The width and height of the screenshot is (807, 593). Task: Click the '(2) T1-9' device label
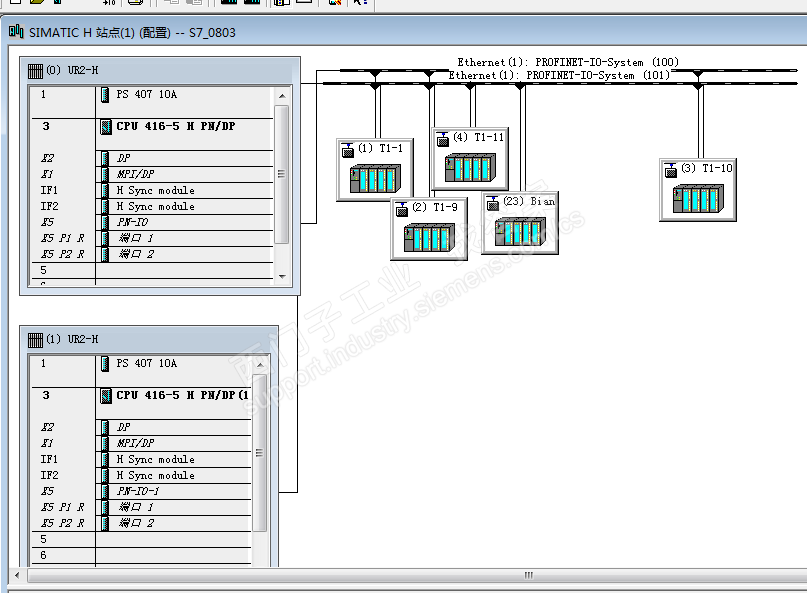click(x=435, y=207)
